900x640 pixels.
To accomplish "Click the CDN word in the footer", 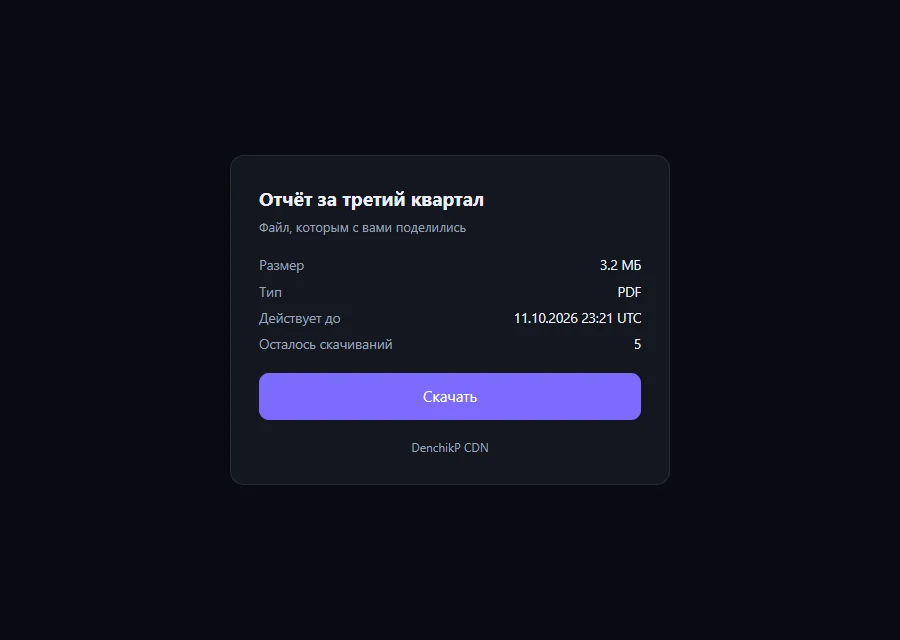I will [476, 448].
